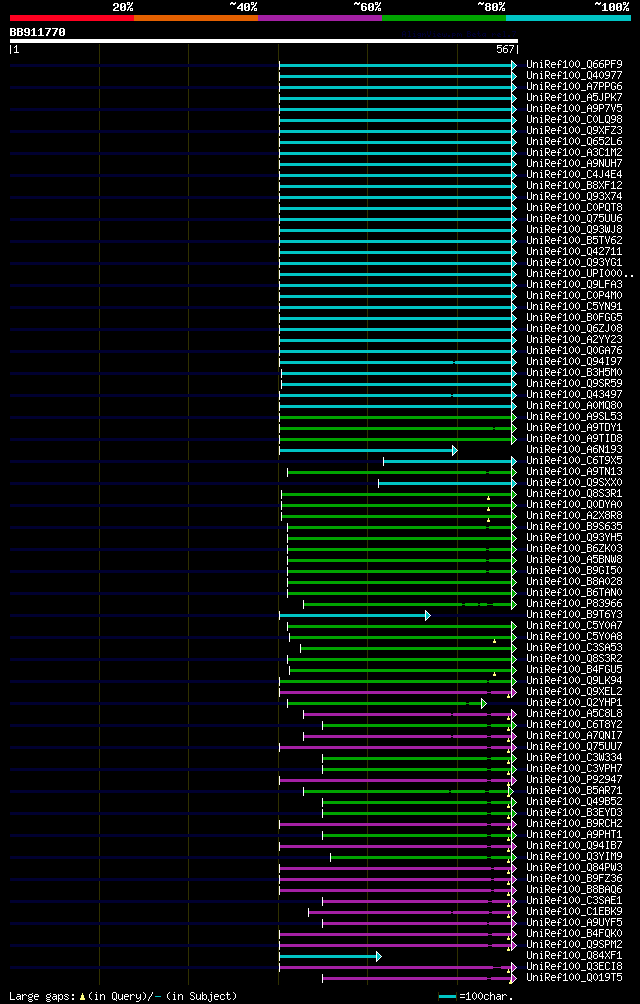Click green alignment bar for A9TID8

396,439
